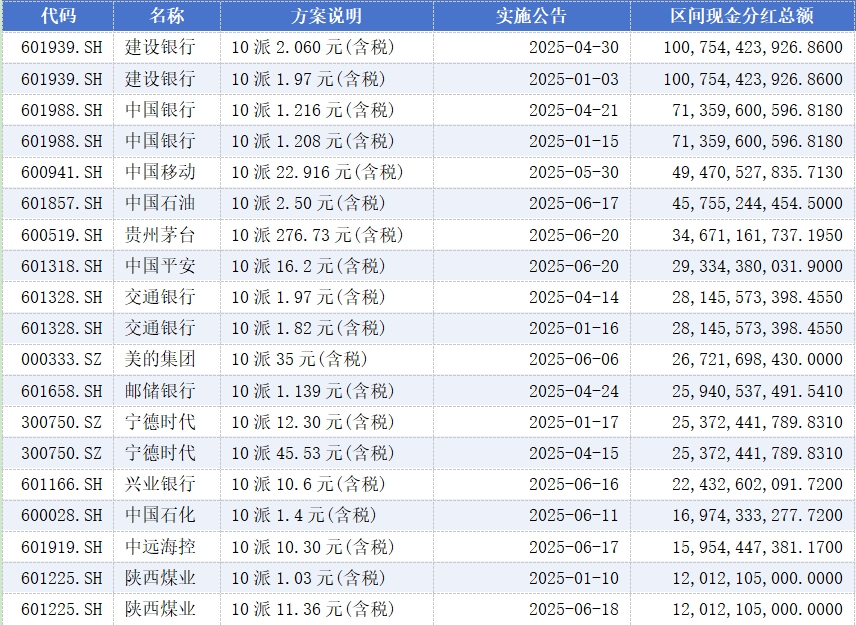The height and width of the screenshot is (625, 856).
Task: Select date cell 2025-04-30
Action: tap(531, 47)
